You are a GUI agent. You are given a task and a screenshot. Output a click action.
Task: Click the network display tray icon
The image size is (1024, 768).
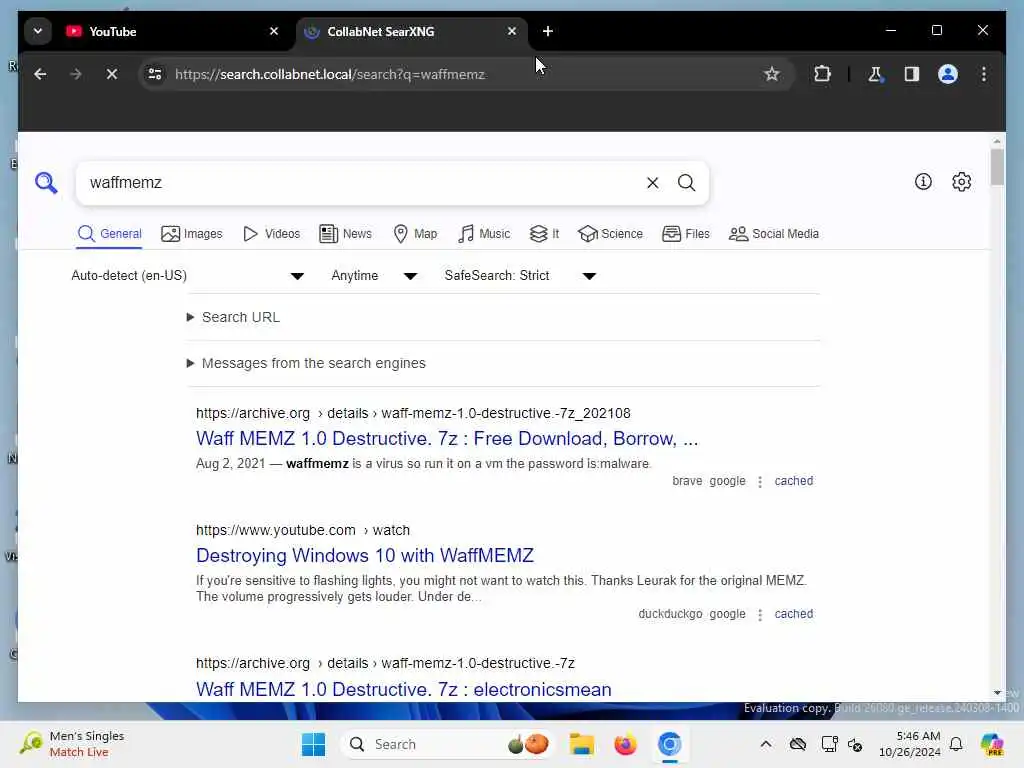[x=829, y=744]
